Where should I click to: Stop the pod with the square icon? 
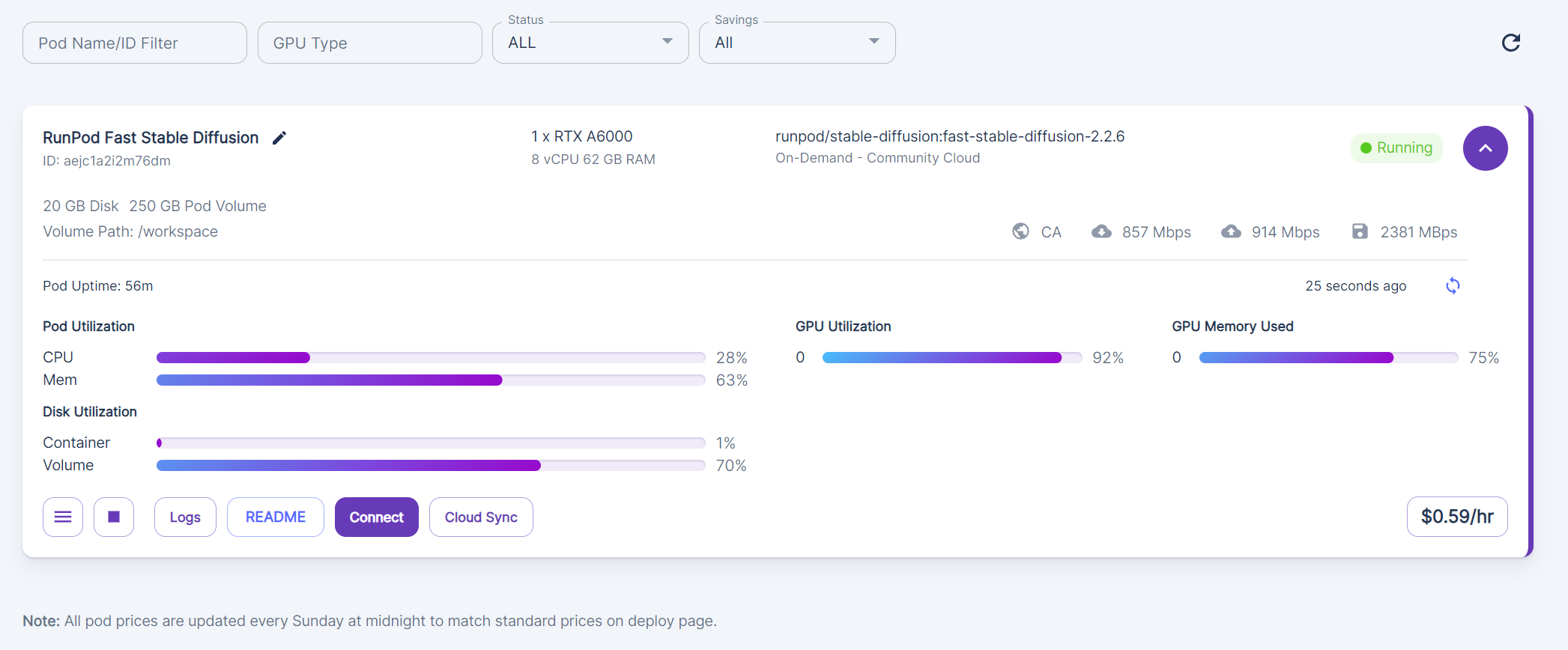coord(114,517)
